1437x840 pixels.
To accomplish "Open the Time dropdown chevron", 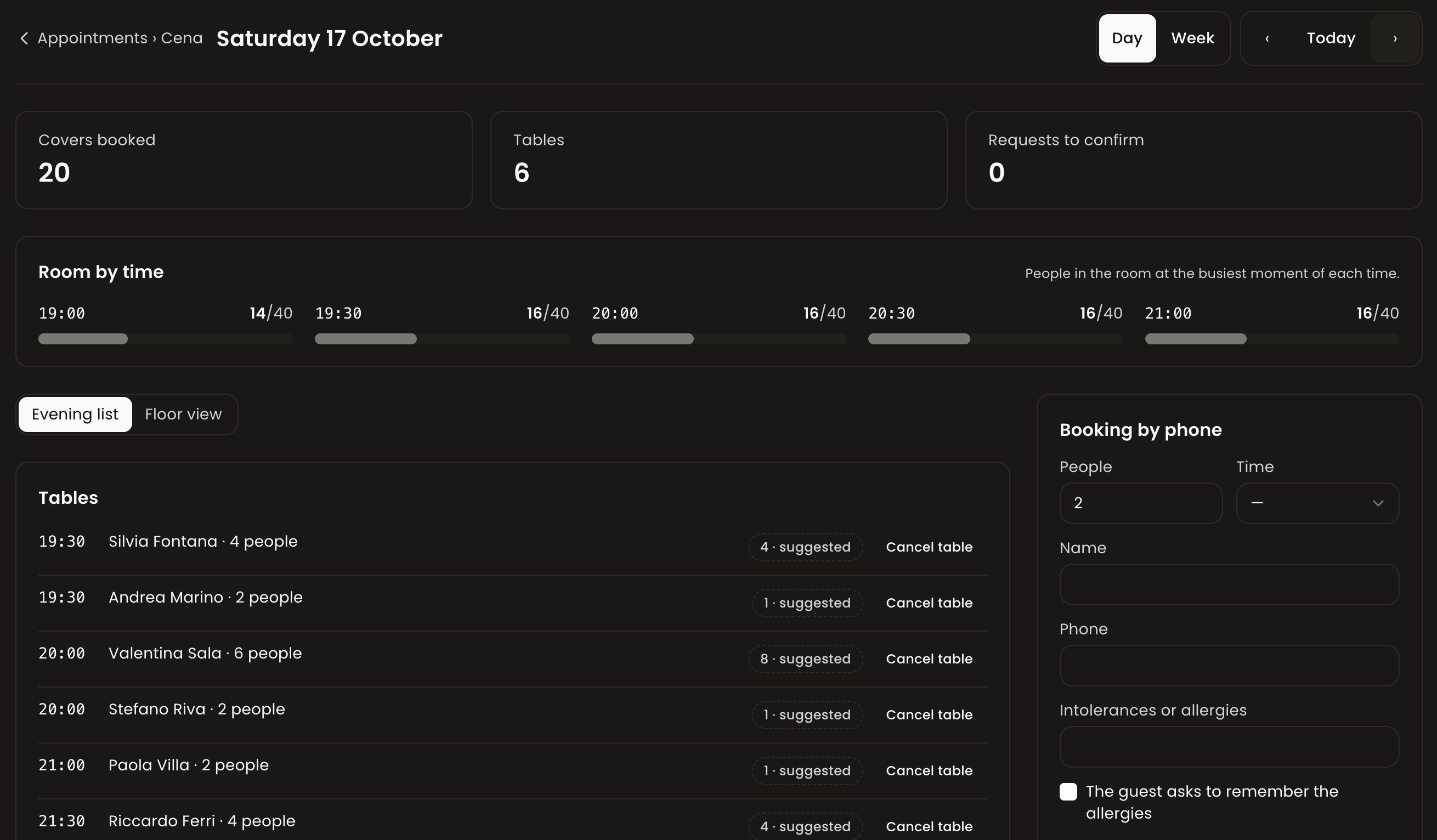I will (1378, 503).
